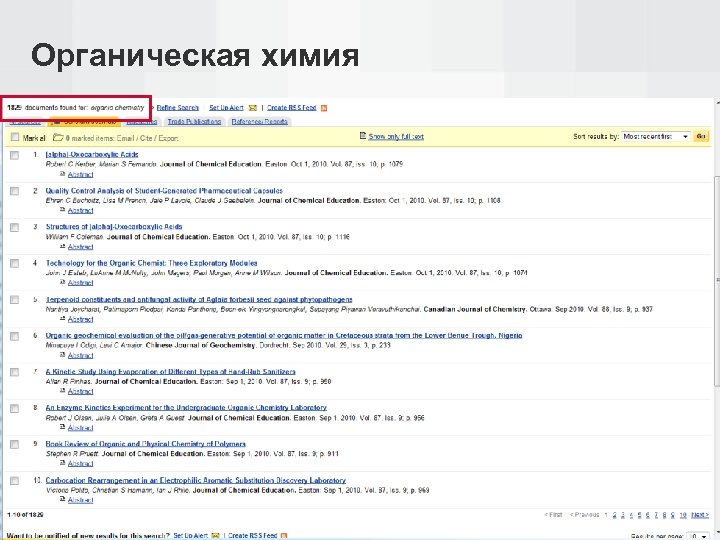720x540 pixels.
Task: Switch to the Trade Publications tab
Action: (194, 122)
